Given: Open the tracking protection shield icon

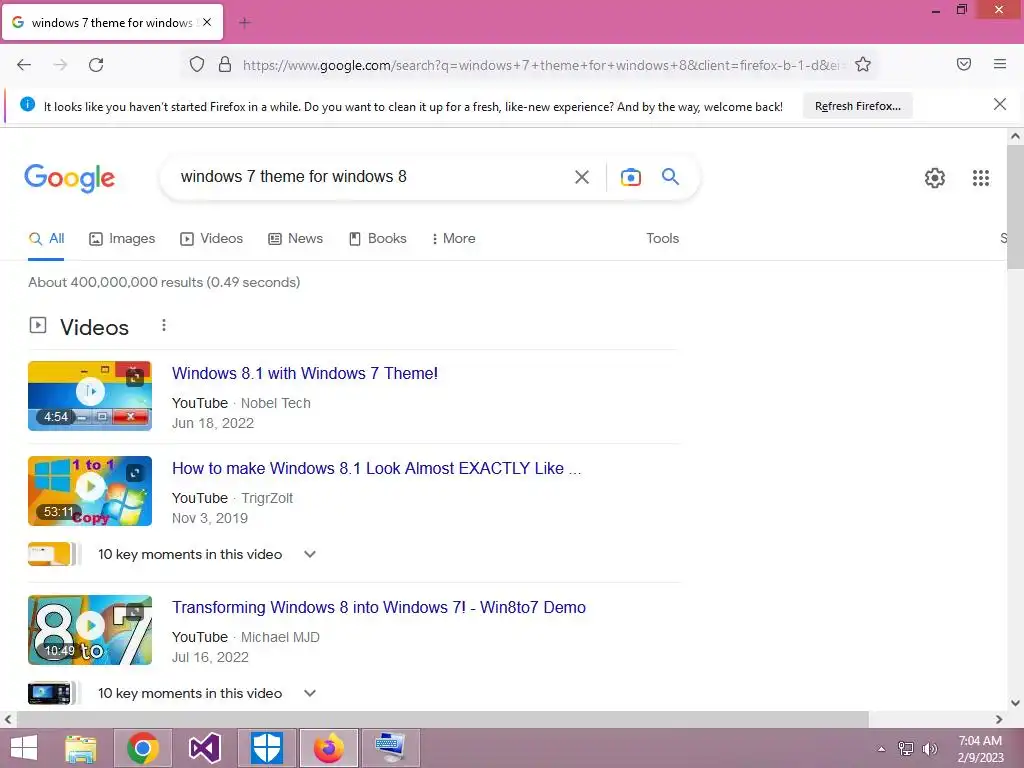Looking at the screenshot, I should point(197,64).
